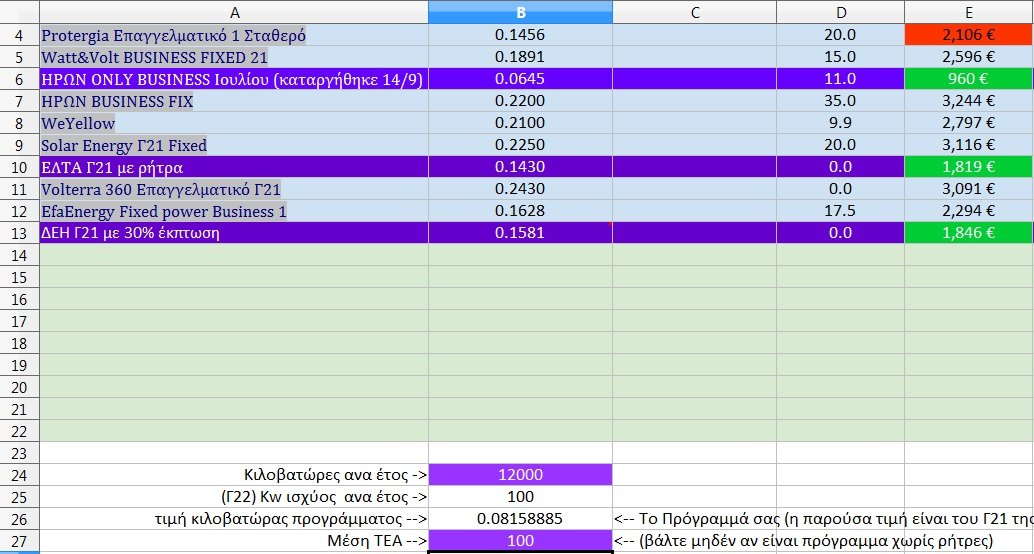Click fixed charge cell 15.0
Screen dimensions: 1034x554
pyautogui.click(x=840, y=57)
